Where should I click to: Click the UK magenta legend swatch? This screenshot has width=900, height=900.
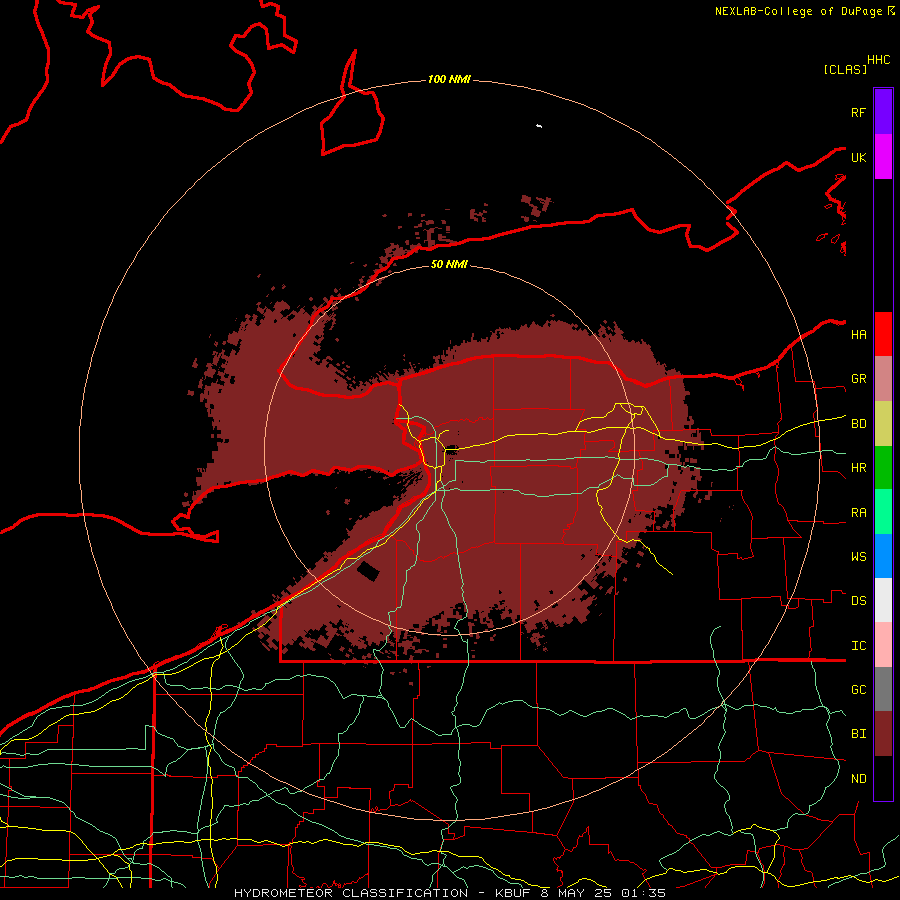click(883, 157)
